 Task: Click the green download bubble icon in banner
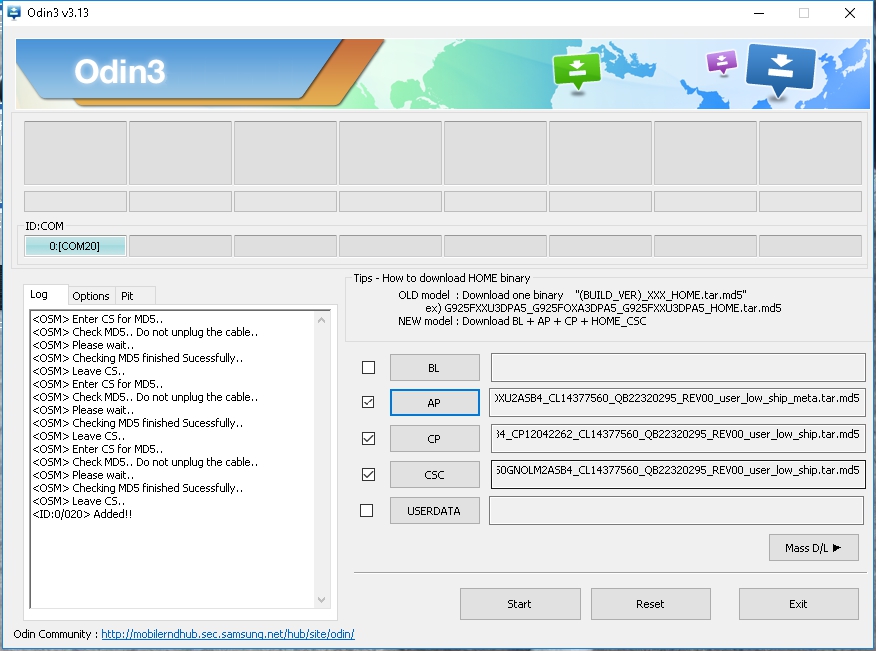pyautogui.click(x=577, y=70)
